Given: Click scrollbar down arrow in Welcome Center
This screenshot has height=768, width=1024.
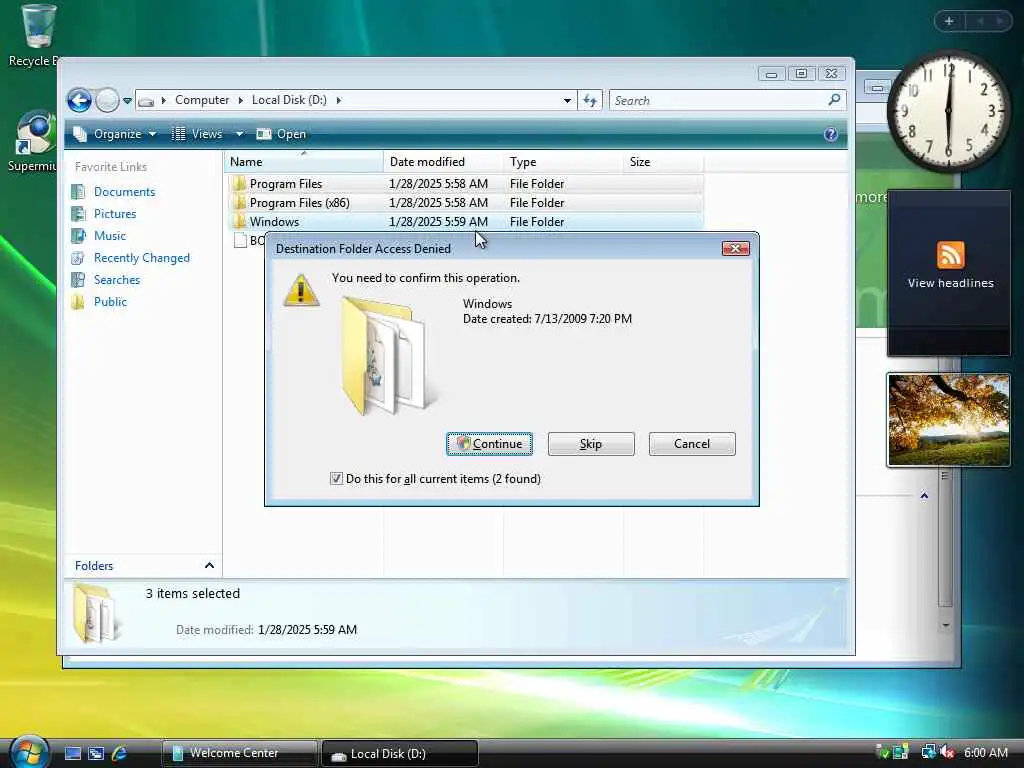Looking at the screenshot, I should pos(945,625).
